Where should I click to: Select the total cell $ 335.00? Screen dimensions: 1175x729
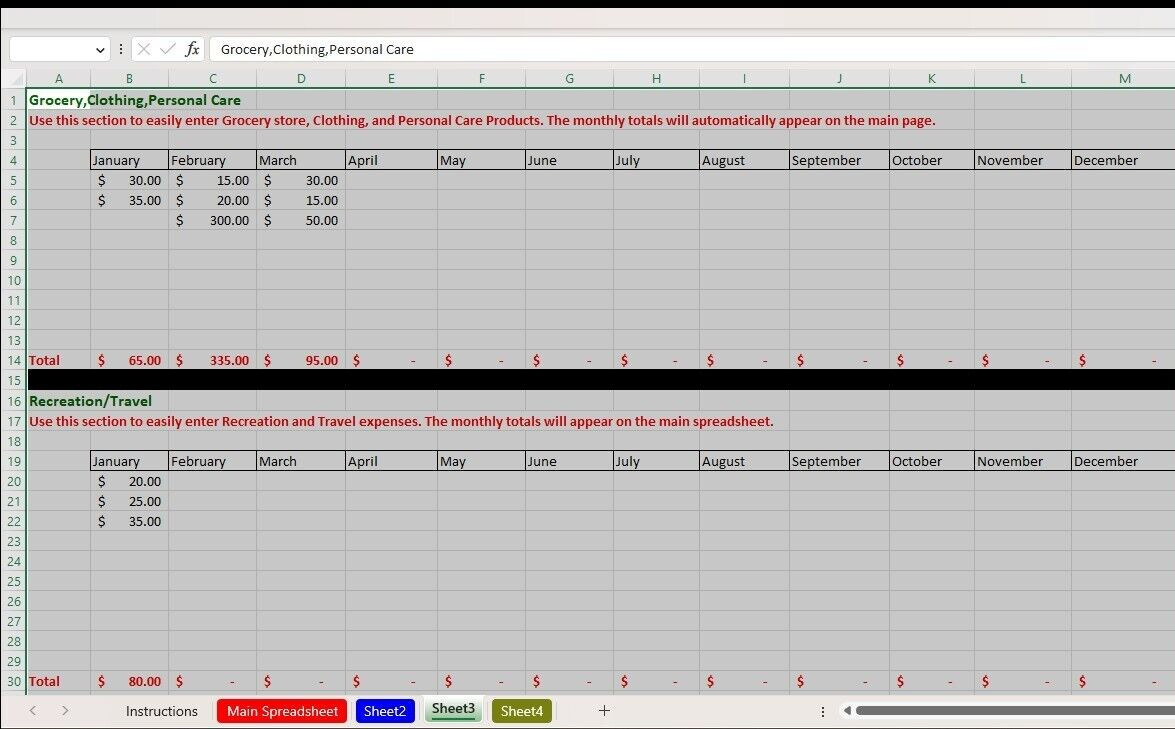[x=212, y=360]
